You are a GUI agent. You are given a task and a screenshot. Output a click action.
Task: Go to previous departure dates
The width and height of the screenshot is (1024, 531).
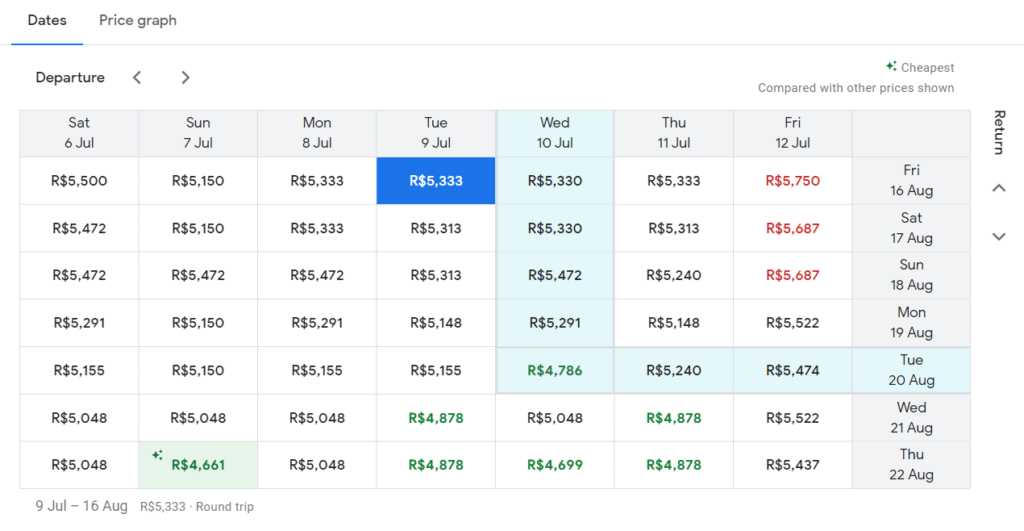(137, 78)
